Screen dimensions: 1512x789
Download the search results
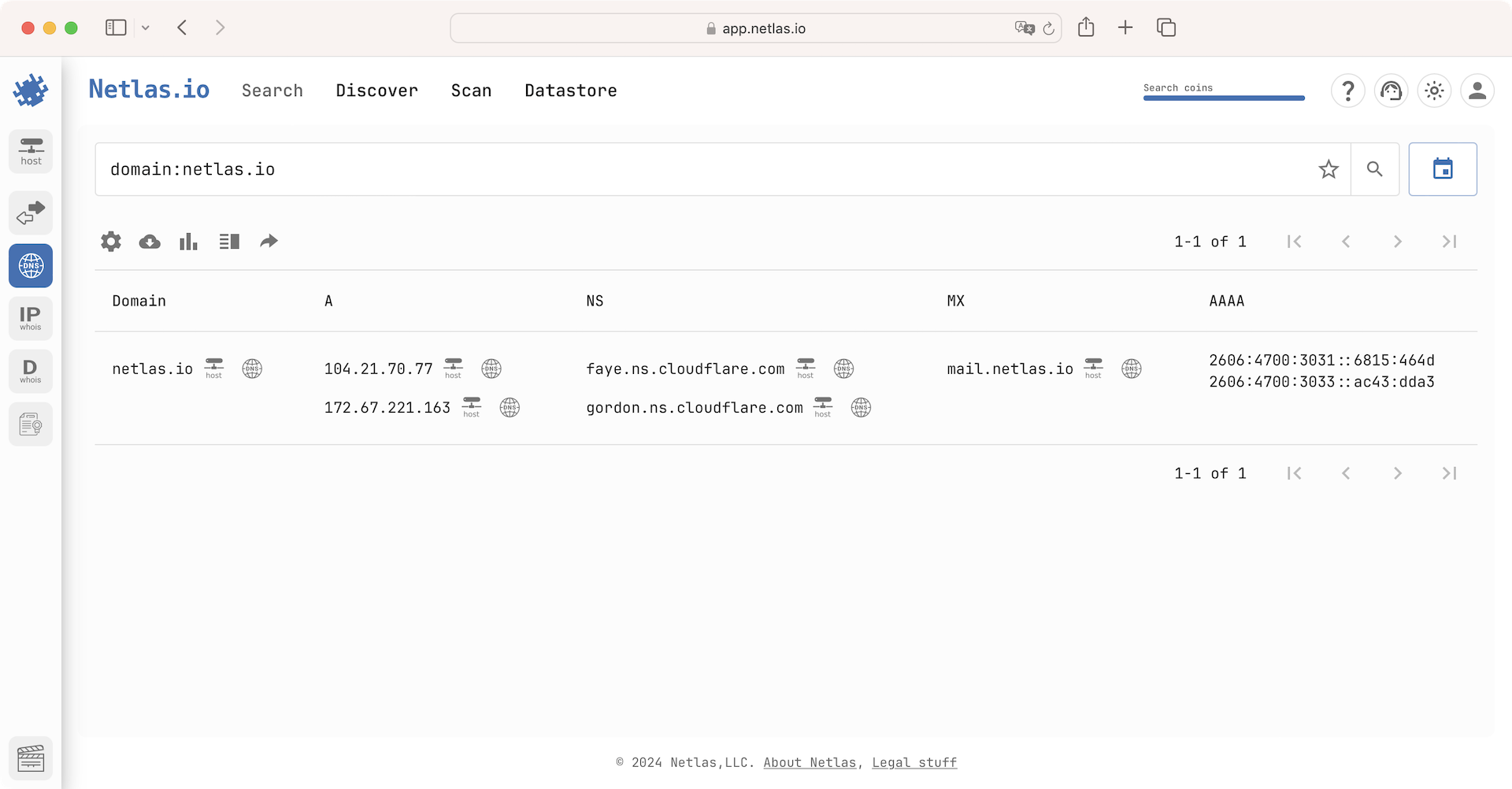coord(149,241)
